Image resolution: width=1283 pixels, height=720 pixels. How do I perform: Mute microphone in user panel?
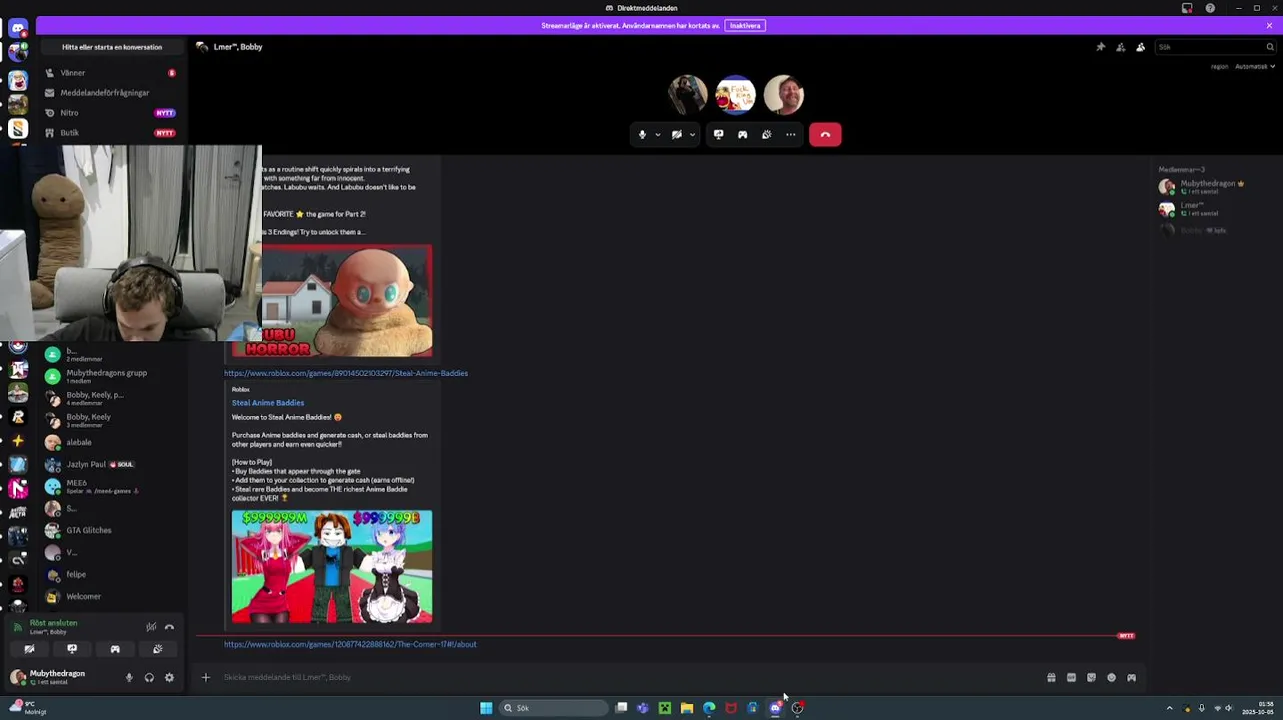129,677
